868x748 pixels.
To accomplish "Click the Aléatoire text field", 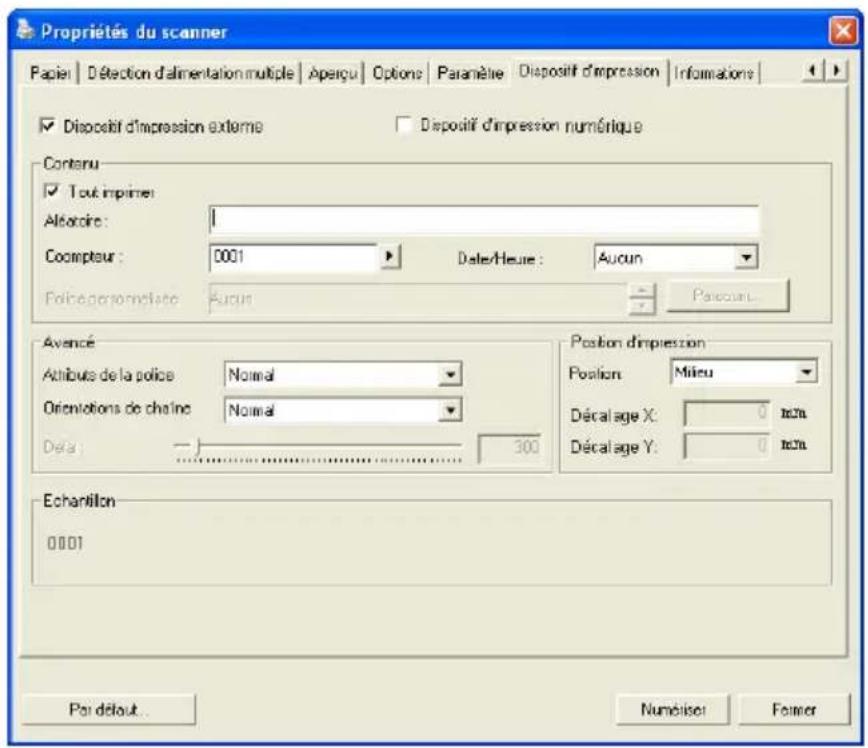I will click(484, 220).
